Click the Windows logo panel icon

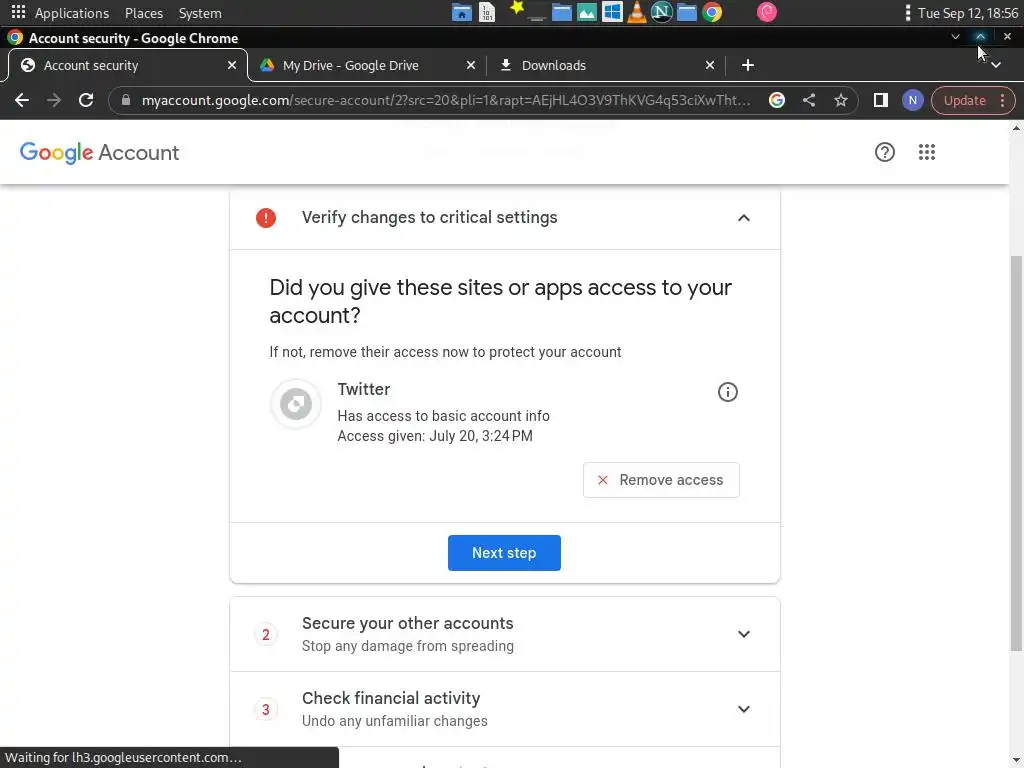coord(612,12)
